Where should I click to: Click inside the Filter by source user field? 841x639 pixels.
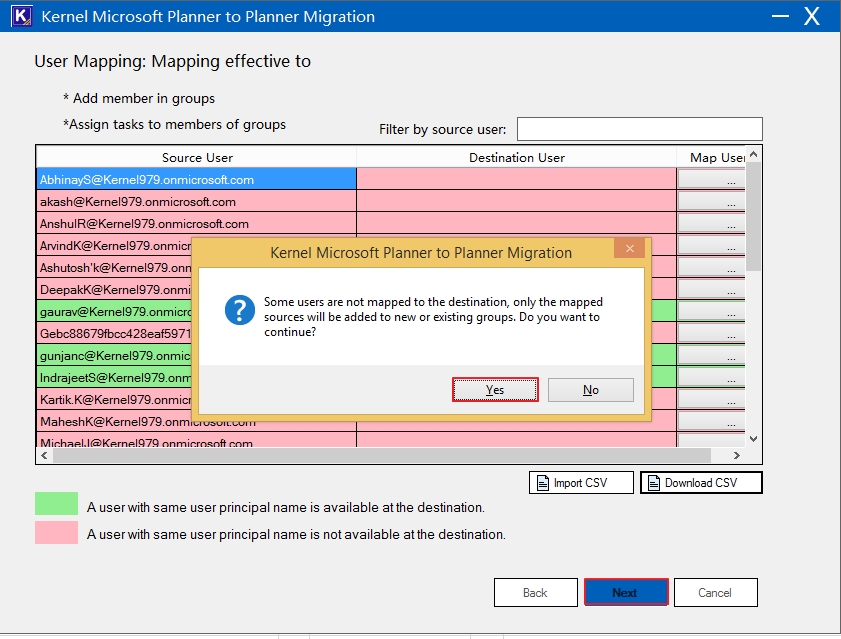pyautogui.click(x=639, y=129)
